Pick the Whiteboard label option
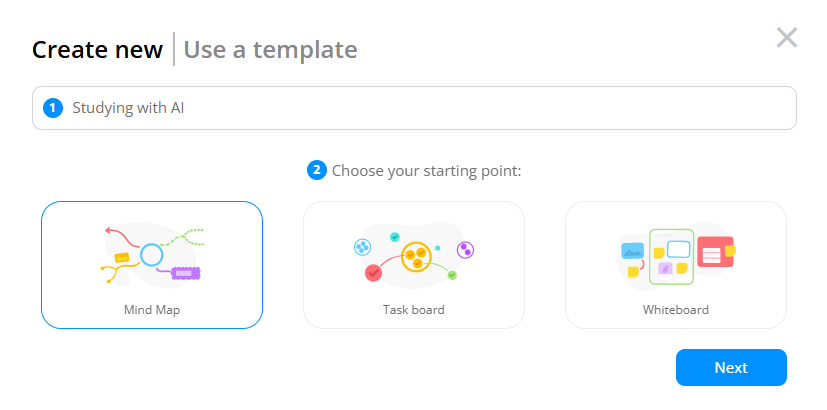 pyautogui.click(x=676, y=310)
